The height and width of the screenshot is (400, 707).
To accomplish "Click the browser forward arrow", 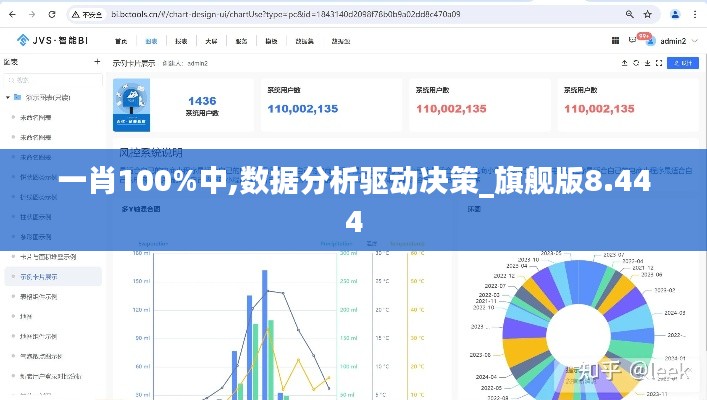I will pyautogui.click(x=32, y=14).
